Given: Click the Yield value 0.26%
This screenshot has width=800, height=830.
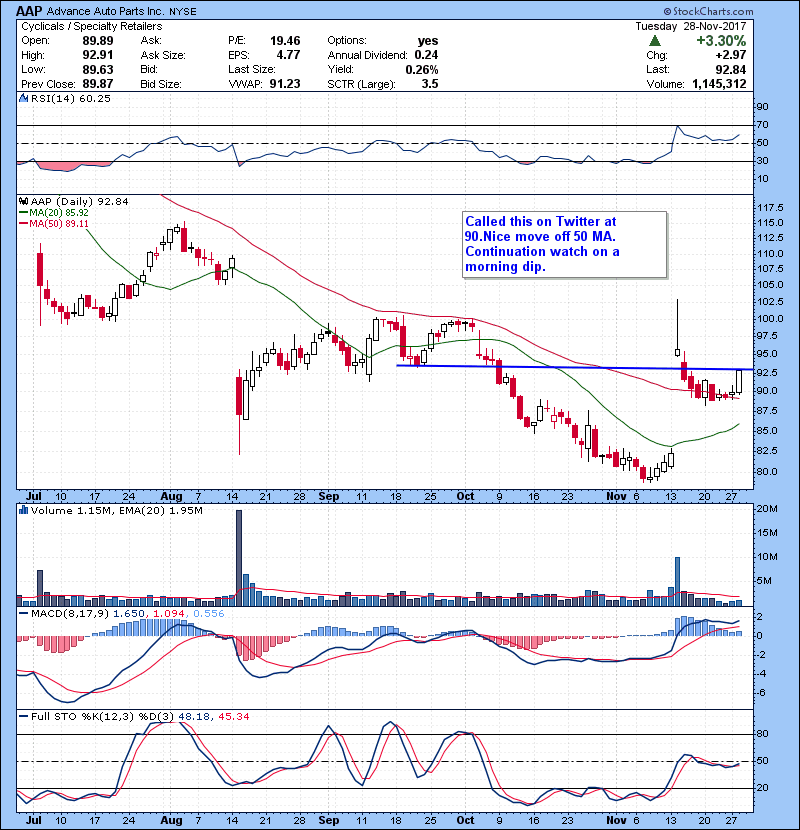Looking at the screenshot, I should tap(422, 69).
